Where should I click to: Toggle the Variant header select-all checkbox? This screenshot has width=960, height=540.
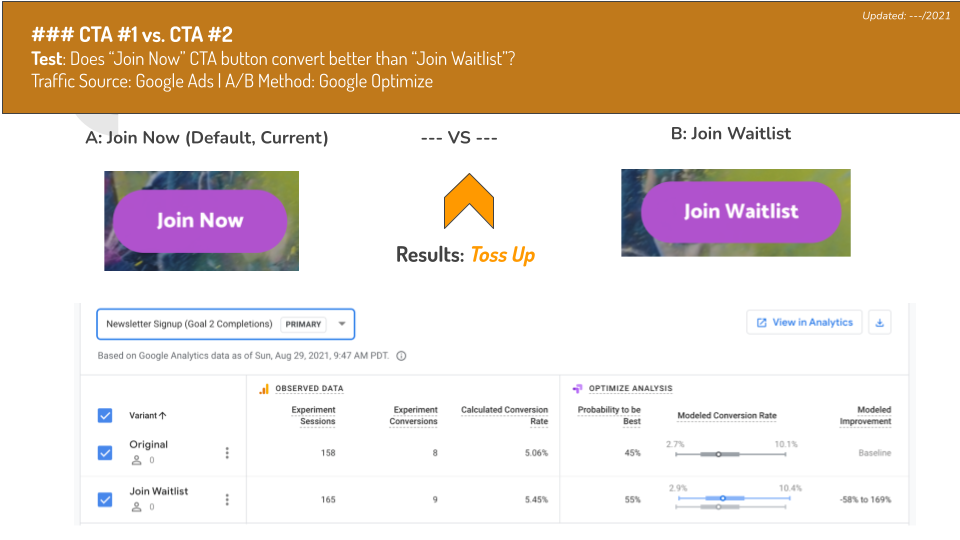tap(105, 416)
